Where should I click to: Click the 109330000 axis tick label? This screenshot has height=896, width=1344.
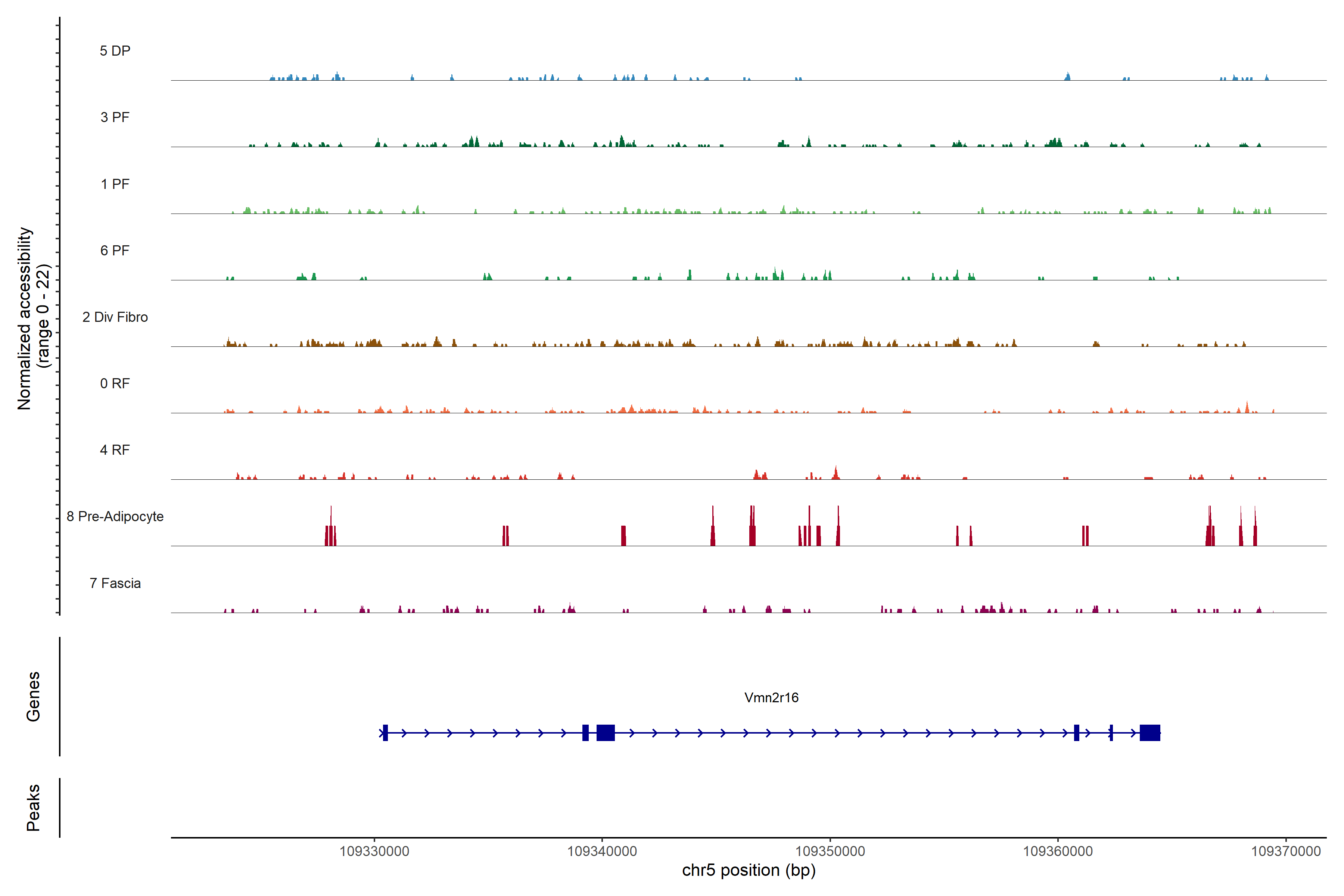374,851
